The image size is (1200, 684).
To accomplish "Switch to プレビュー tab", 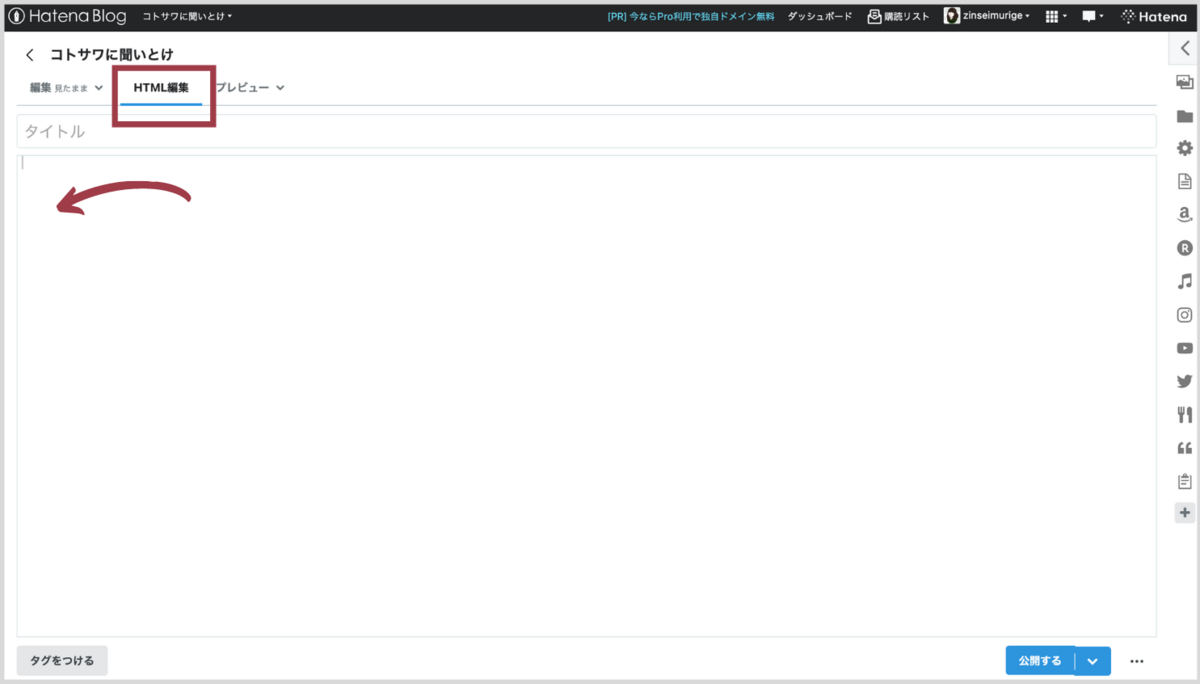I will click(x=242, y=88).
